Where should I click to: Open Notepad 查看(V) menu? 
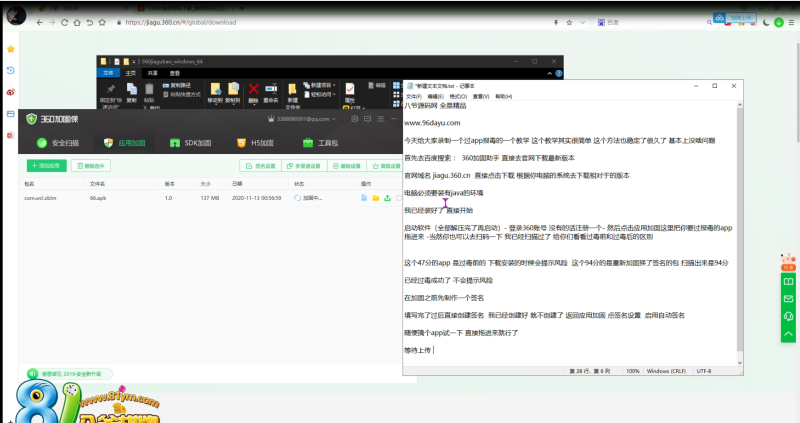click(x=481, y=96)
